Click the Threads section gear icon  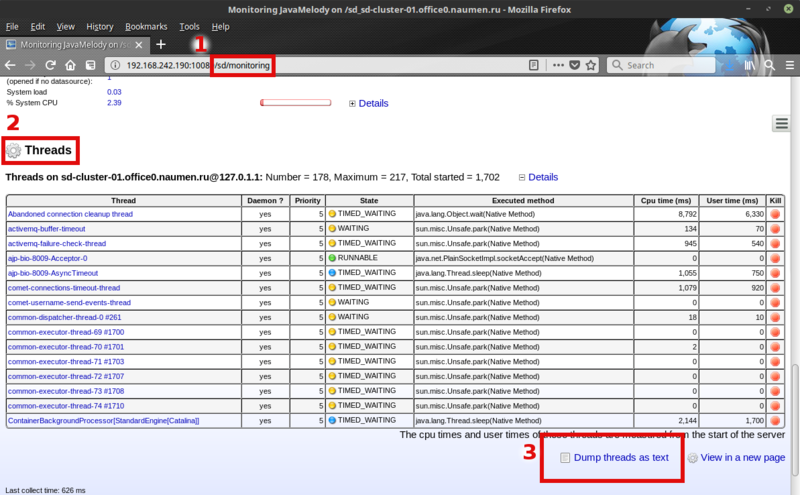14,151
